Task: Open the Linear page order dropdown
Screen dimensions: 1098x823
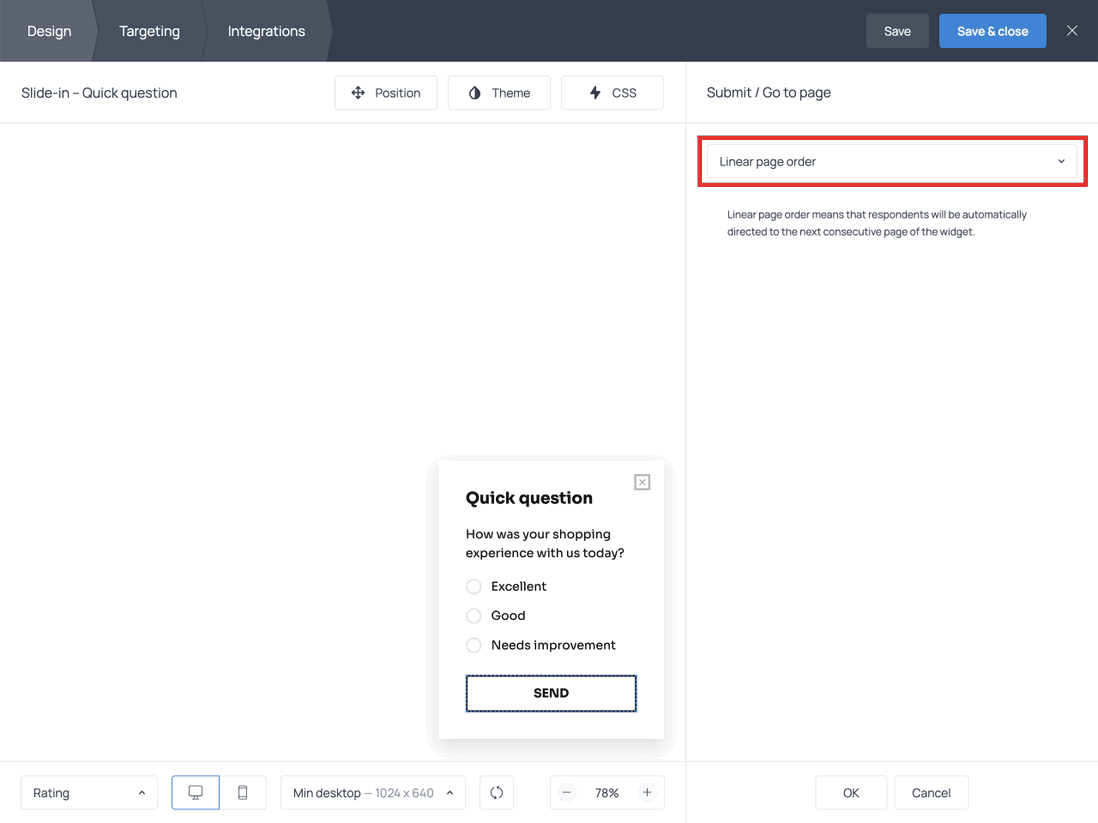Action: (x=890, y=161)
